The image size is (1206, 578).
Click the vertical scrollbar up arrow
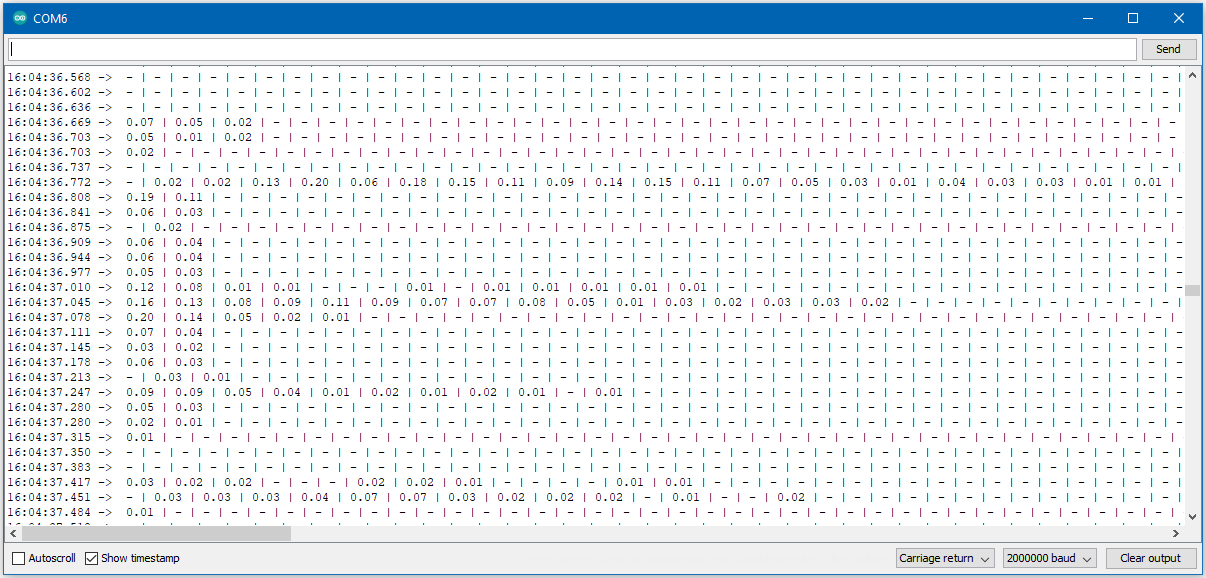click(x=1191, y=76)
